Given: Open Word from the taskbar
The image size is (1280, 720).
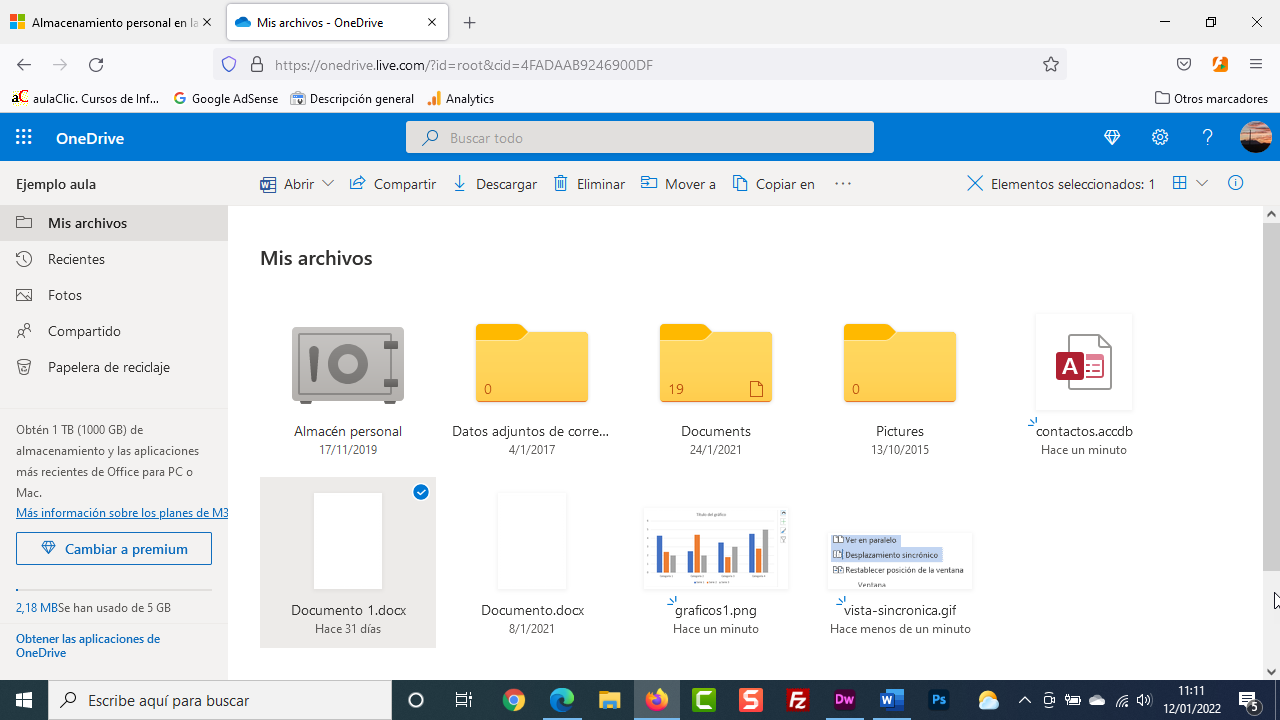Looking at the screenshot, I should click(891, 700).
